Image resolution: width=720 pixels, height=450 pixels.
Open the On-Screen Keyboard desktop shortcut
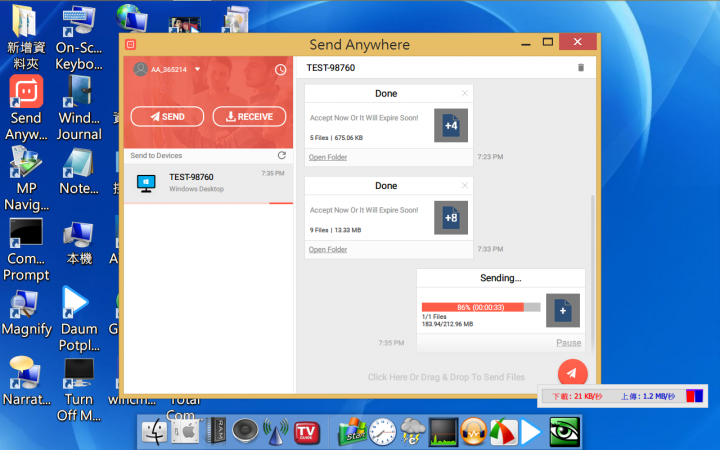pos(79,38)
